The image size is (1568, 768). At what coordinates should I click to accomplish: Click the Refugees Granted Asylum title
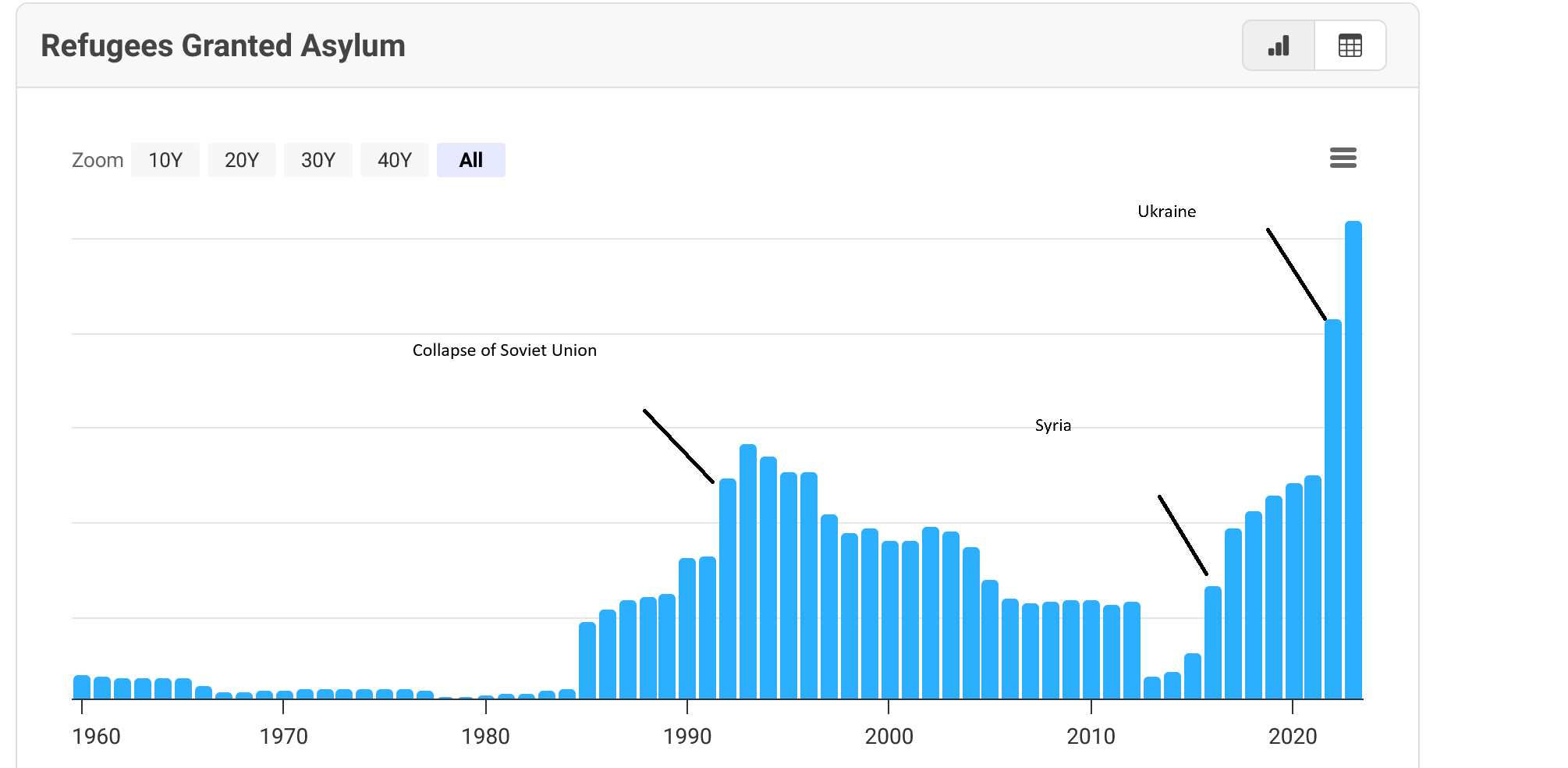click(223, 46)
